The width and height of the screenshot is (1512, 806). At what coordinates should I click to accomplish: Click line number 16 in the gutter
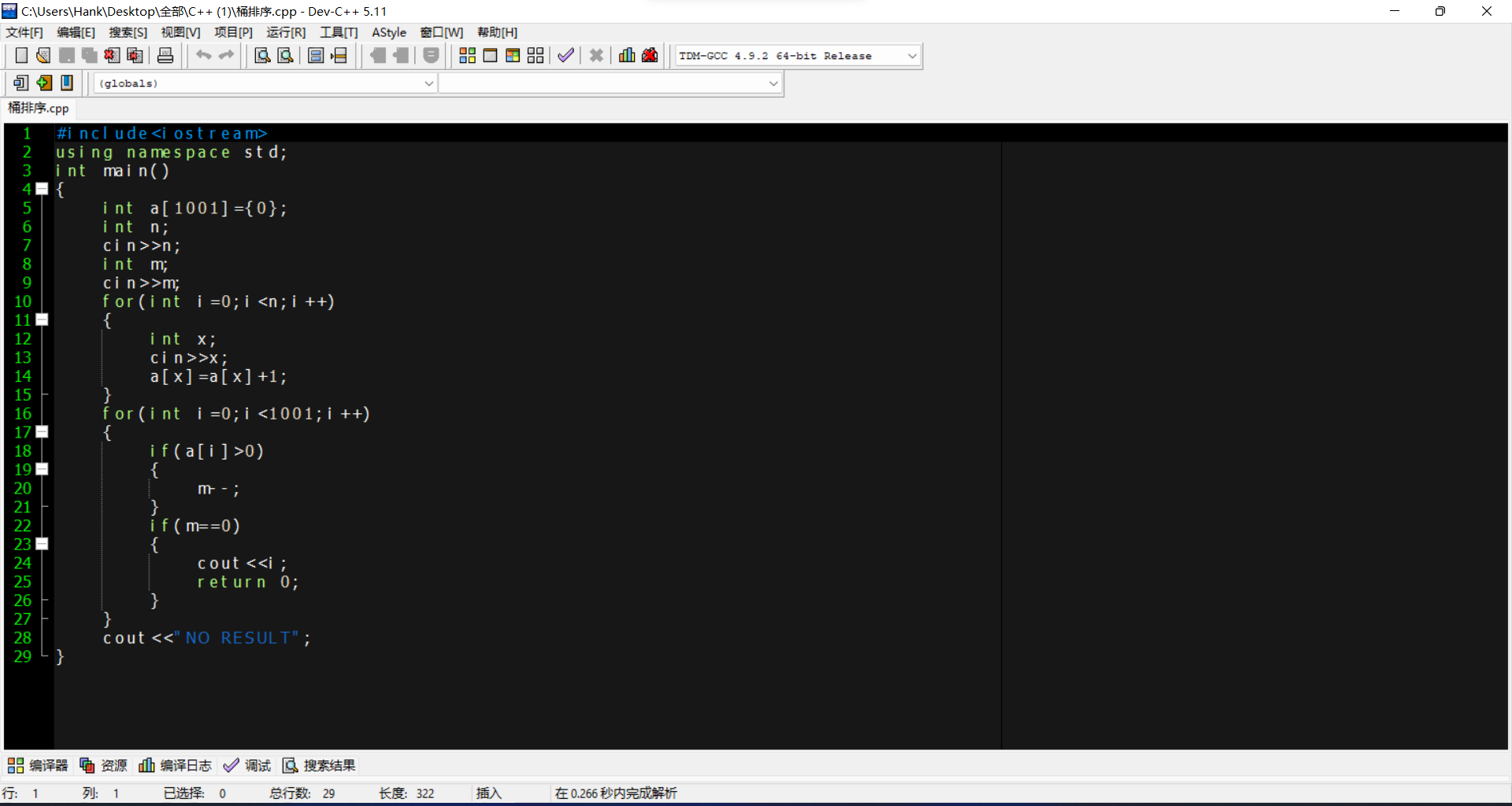(x=23, y=413)
